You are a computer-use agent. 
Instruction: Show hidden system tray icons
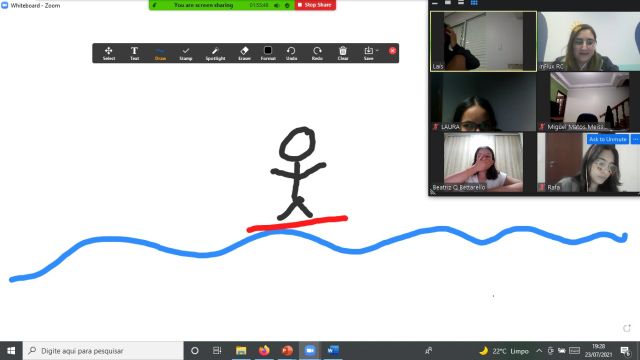[x=539, y=351]
